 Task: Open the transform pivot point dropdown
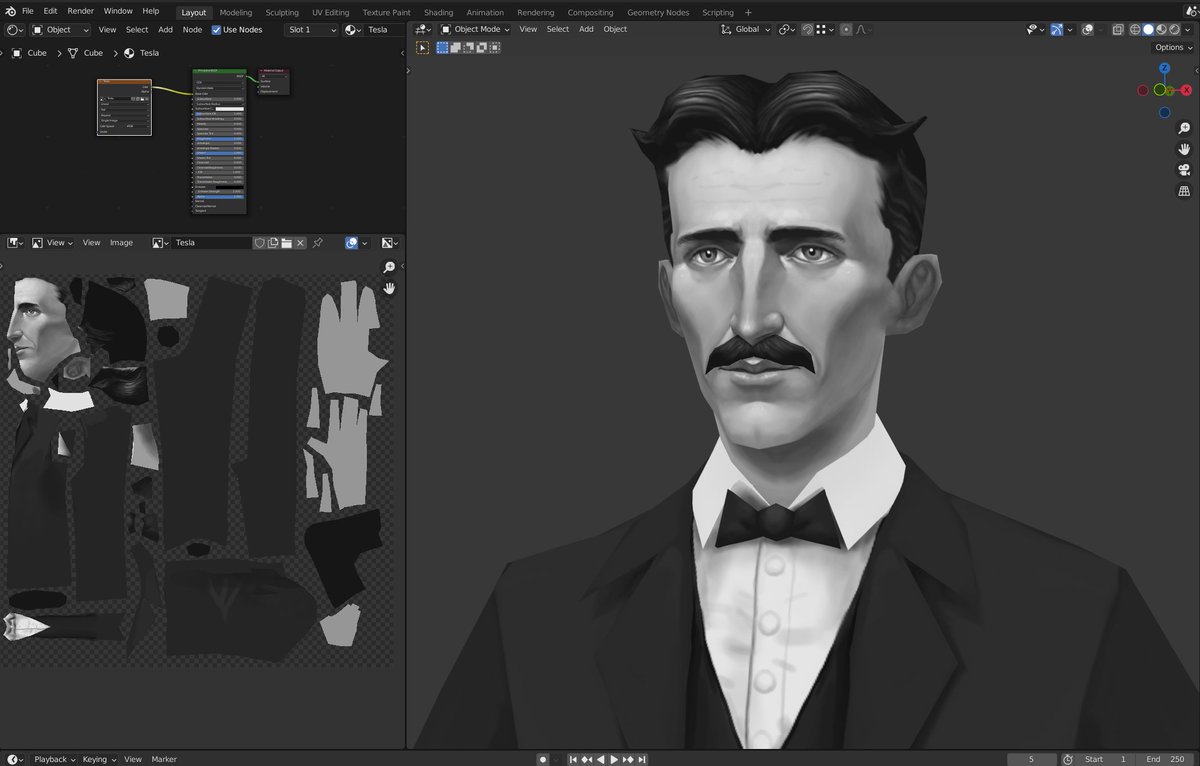click(x=789, y=29)
